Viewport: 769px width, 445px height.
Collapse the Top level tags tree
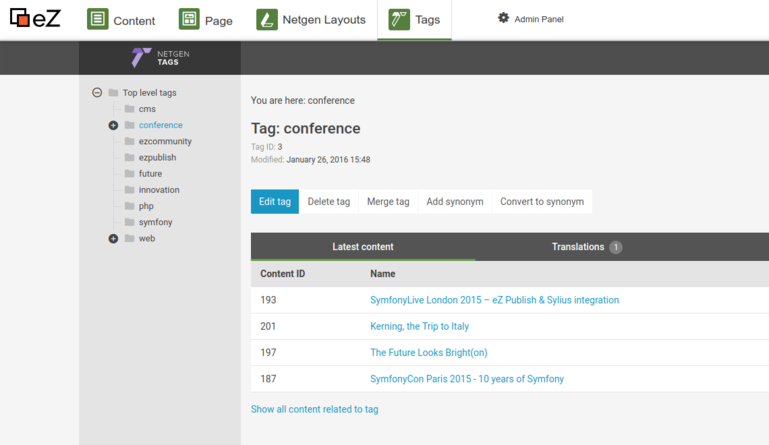97,92
